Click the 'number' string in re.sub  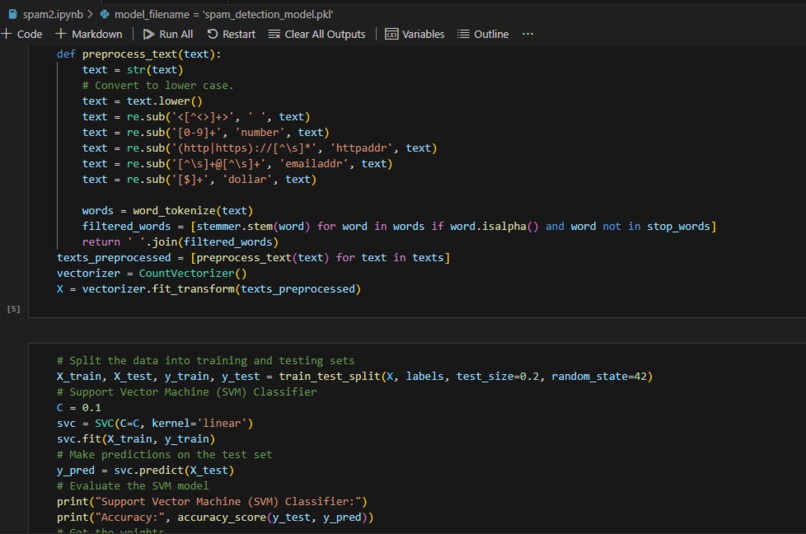coord(260,132)
